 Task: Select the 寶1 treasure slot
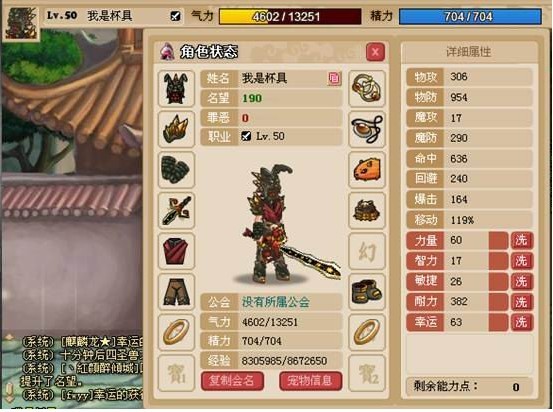(176, 373)
